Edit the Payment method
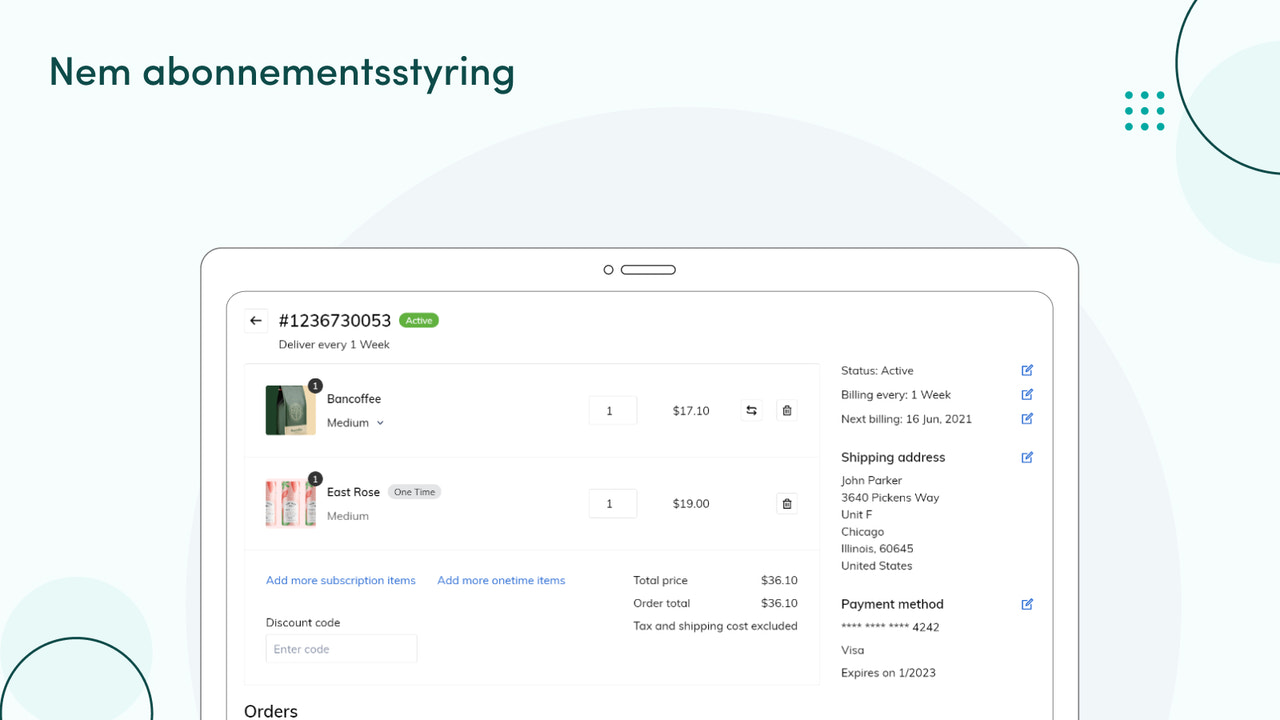Image resolution: width=1280 pixels, height=720 pixels. (1027, 604)
